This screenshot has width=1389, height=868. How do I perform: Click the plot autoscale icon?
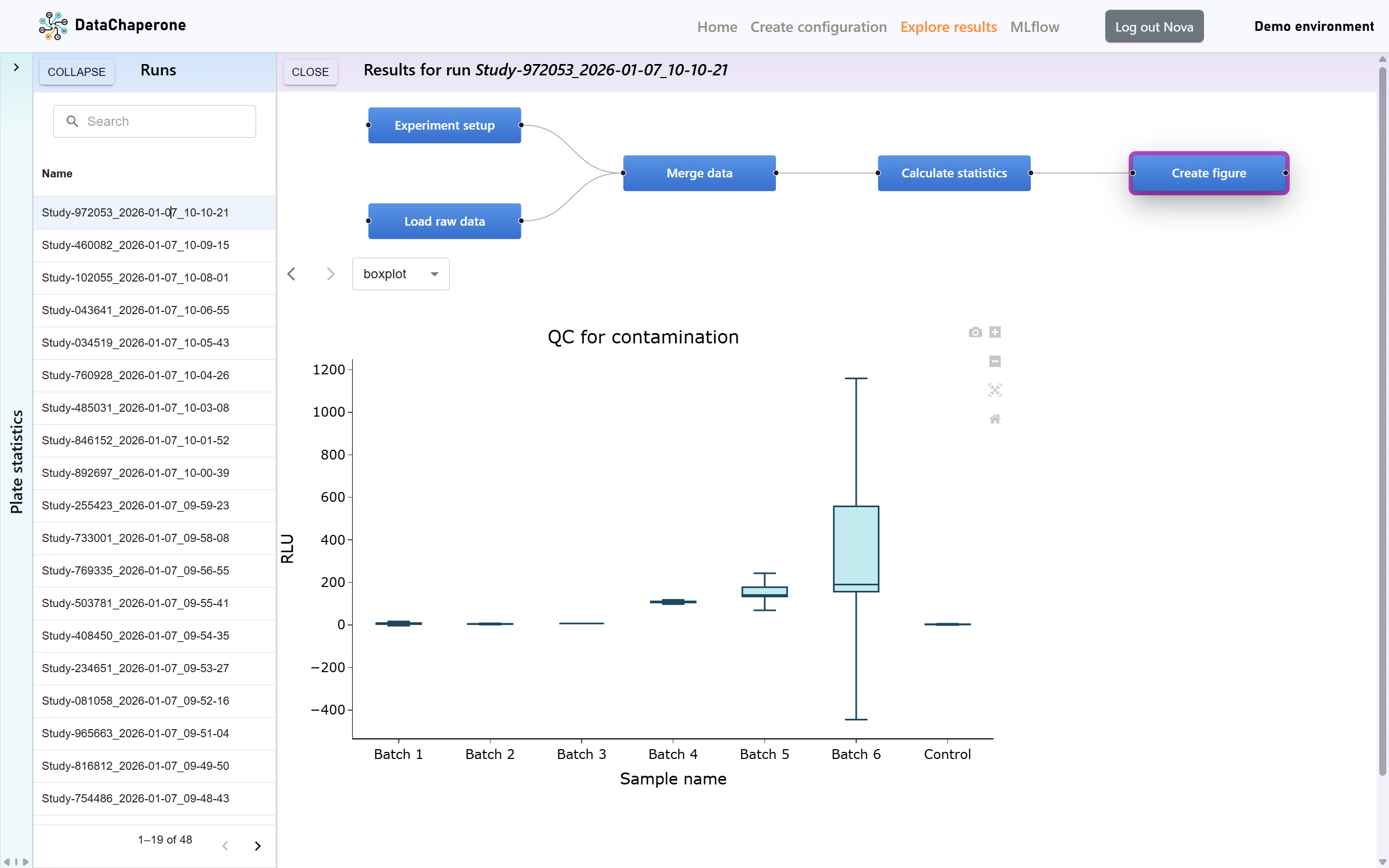(995, 391)
